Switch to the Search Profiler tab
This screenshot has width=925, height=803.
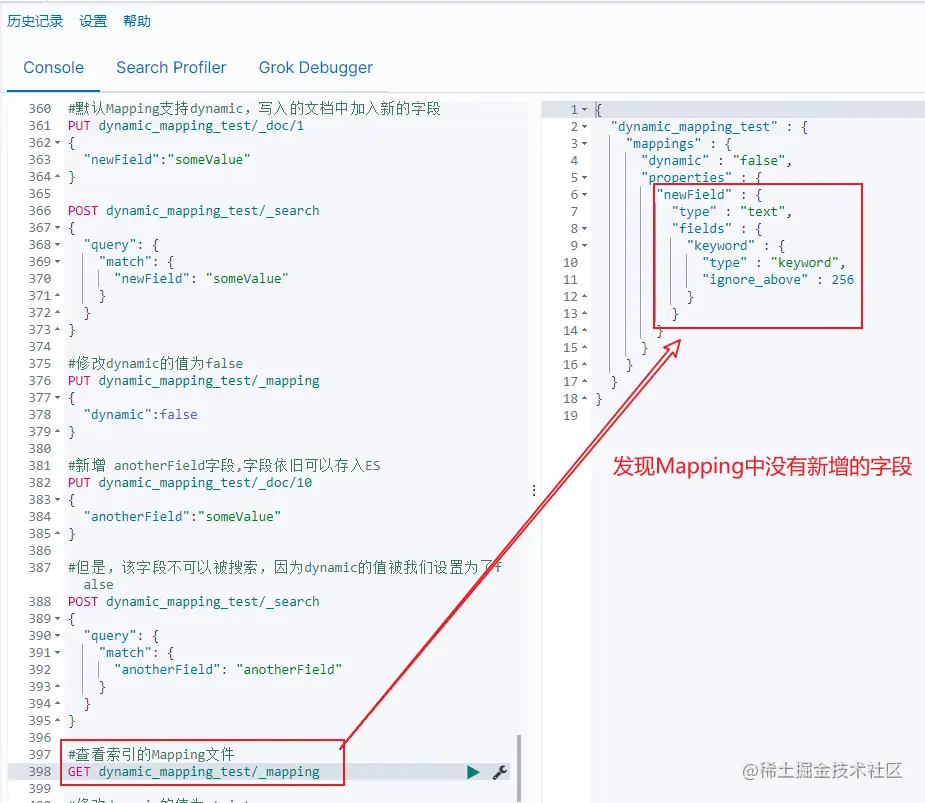coord(171,67)
